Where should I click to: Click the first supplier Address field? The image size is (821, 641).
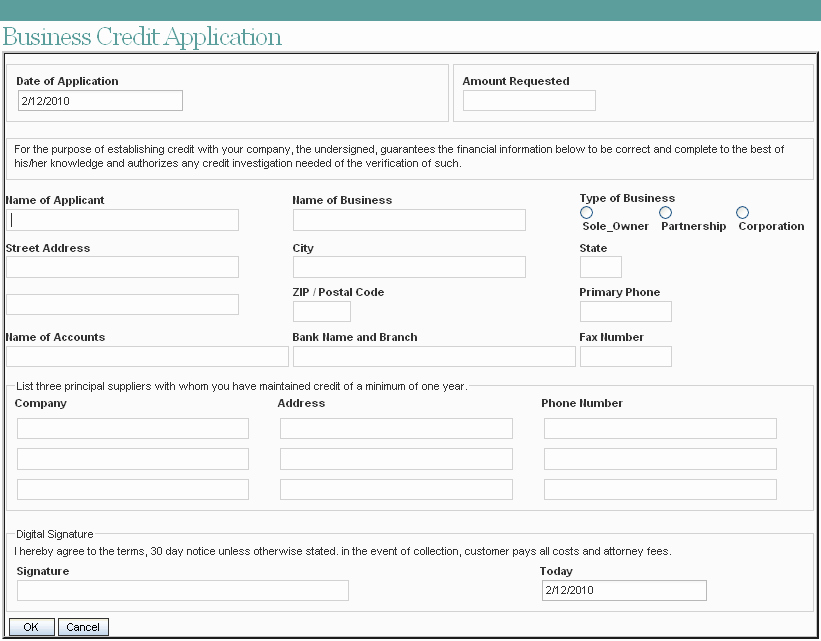pyautogui.click(x=396, y=428)
